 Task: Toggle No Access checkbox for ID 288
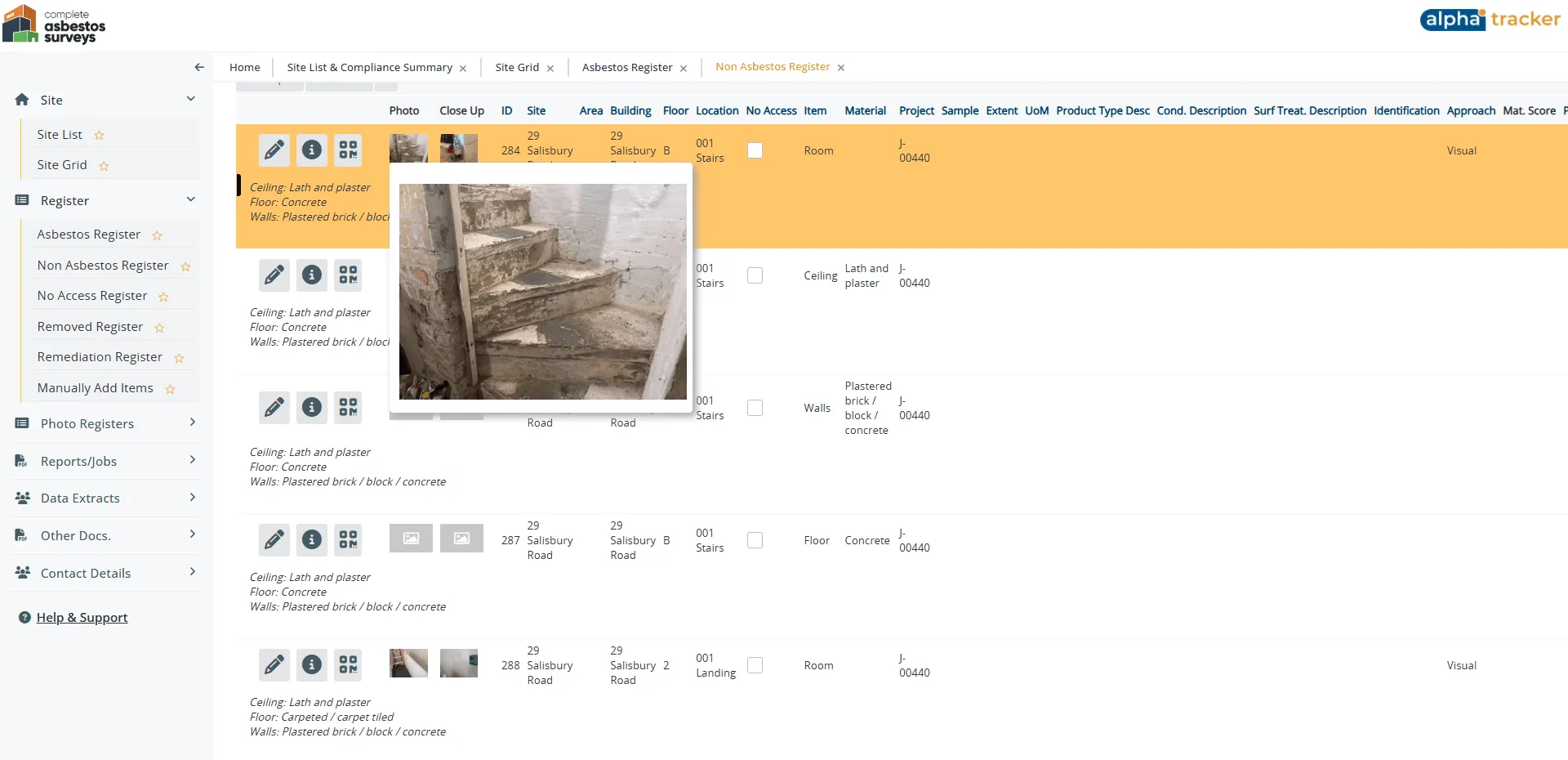tap(755, 665)
